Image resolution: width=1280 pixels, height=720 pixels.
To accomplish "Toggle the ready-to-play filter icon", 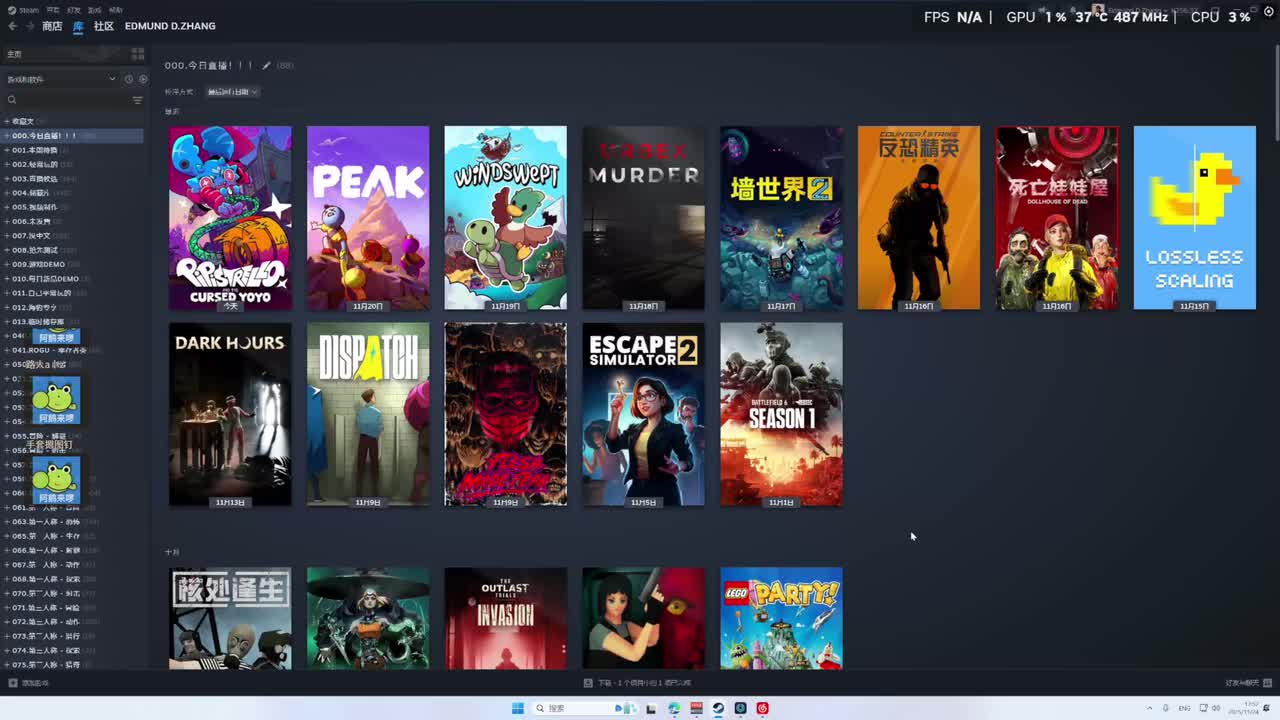I will 142,79.
